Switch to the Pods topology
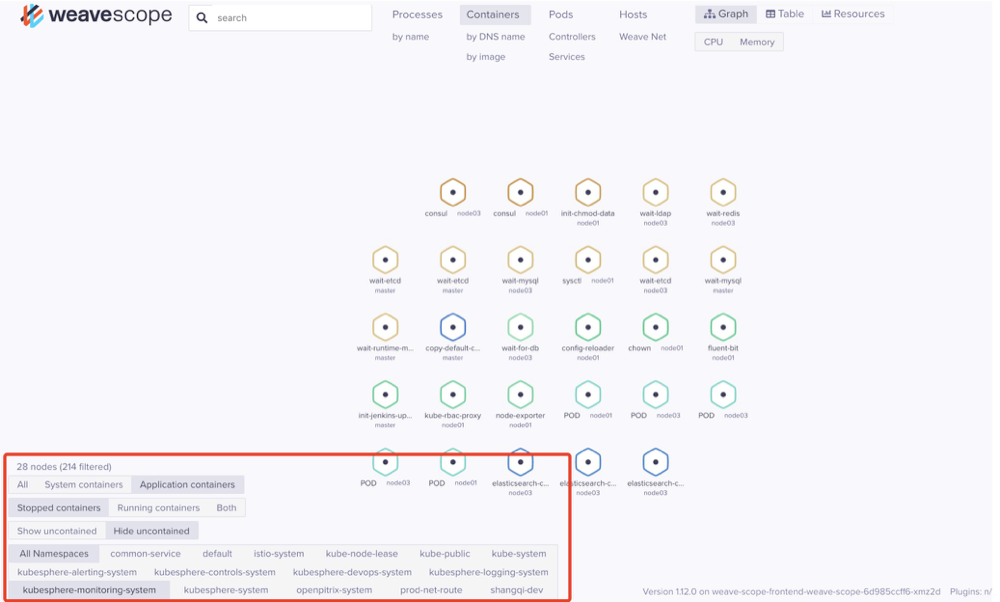This screenshot has height=602, width=1000. pos(561,14)
